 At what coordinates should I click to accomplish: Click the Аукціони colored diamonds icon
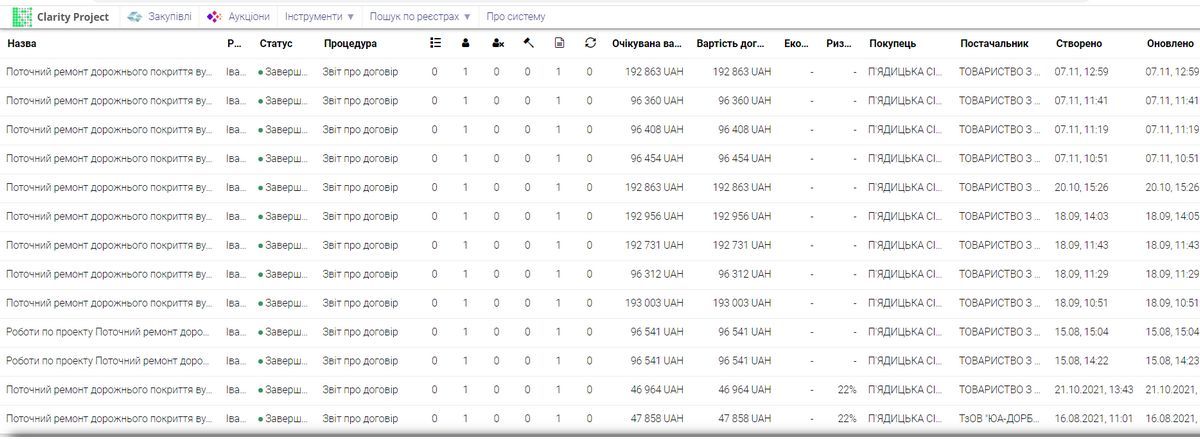[x=213, y=17]
